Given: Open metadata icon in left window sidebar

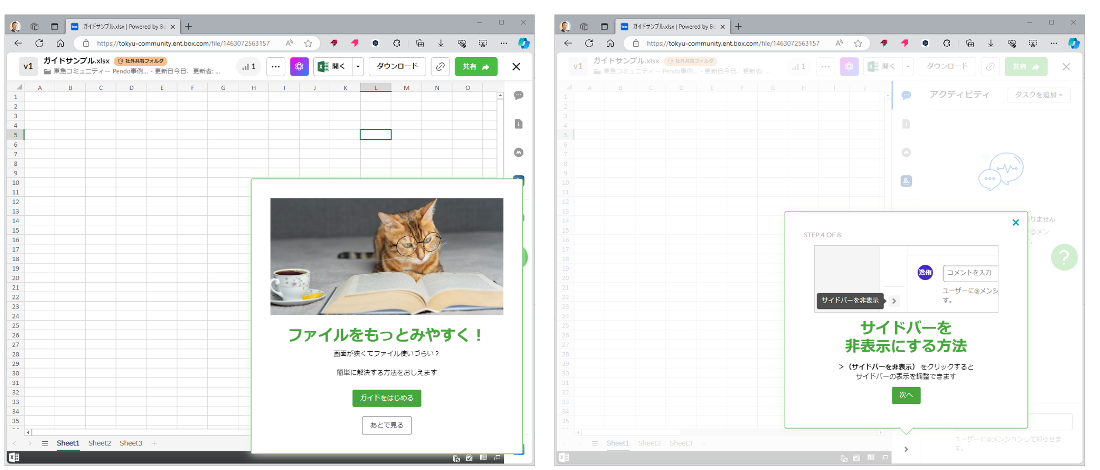Looking at the screenshot, I should pos(518,152).
